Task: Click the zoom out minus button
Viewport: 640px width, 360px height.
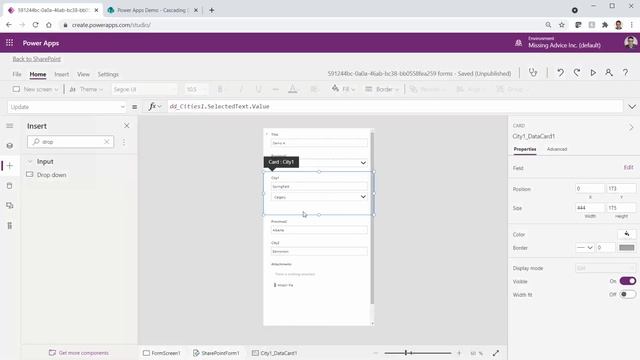Action: click(376, 353)
